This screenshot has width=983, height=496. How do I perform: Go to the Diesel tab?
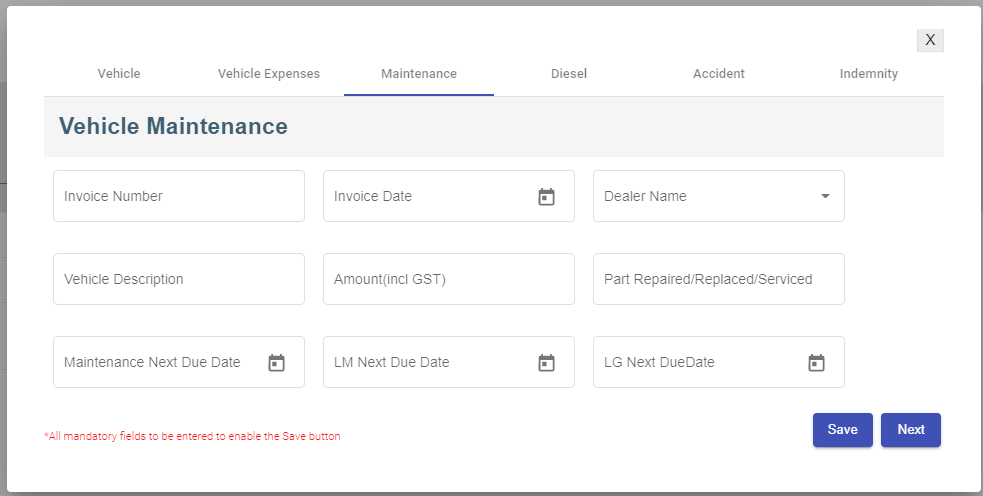tap(569, 74)
